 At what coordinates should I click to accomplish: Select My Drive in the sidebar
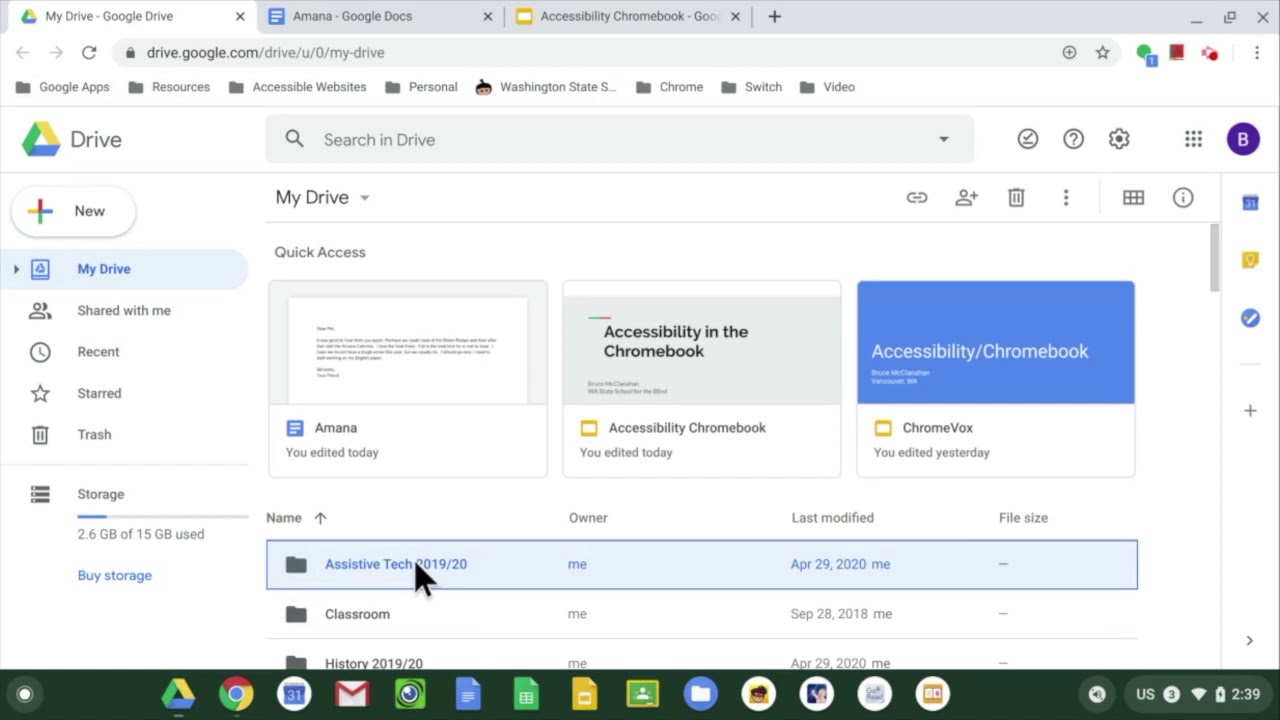[x=124, y=269]
